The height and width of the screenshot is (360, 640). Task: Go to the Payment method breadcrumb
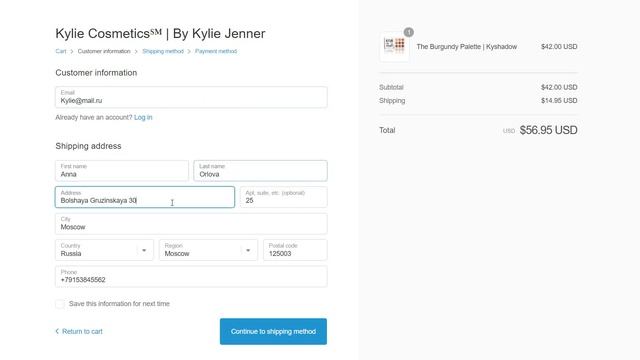click(216, 51)
